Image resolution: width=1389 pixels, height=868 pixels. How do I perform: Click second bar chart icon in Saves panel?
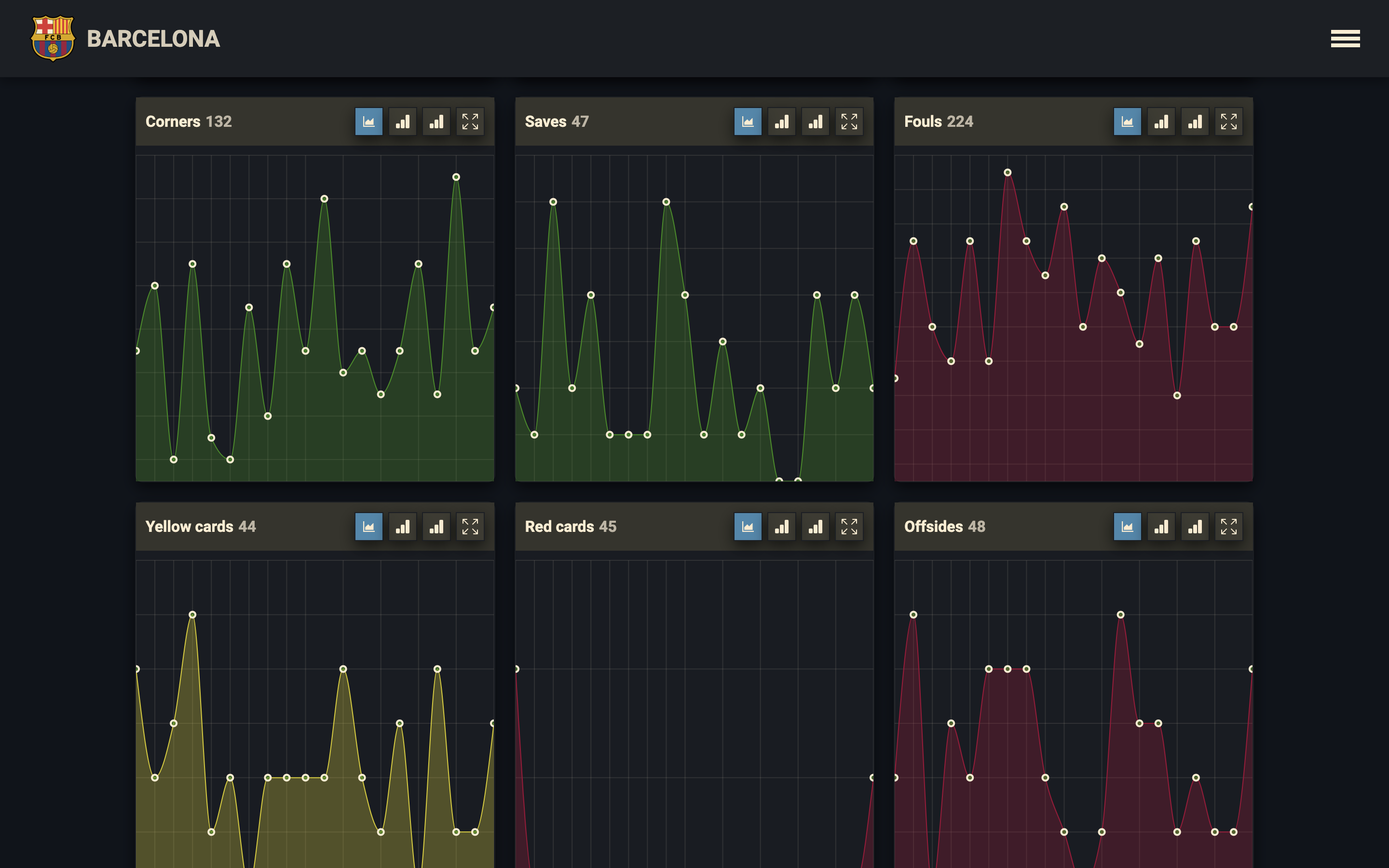click(815, 122)
